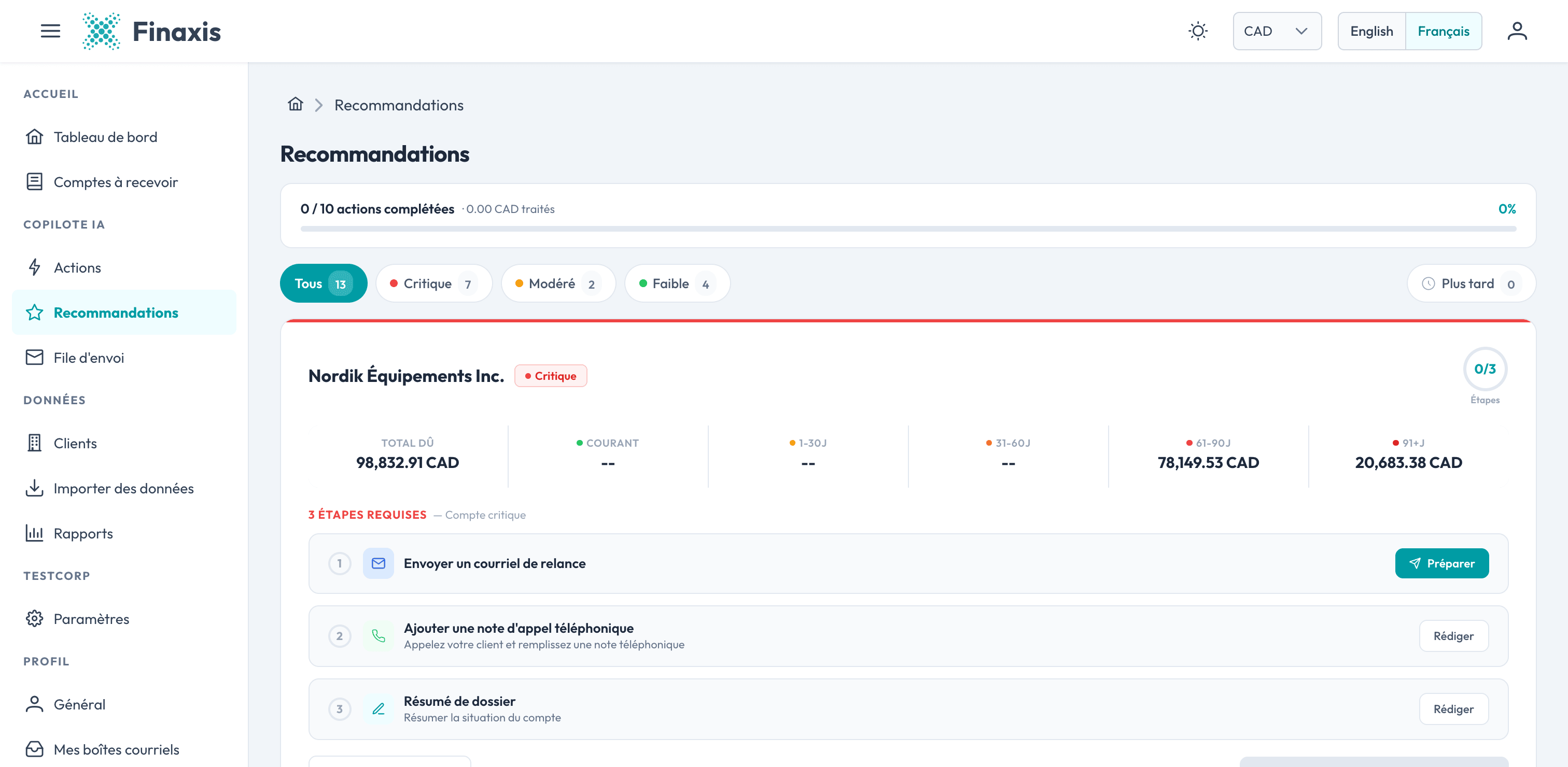1568x767 pixels.
Task: Select the Français language option
Action: (1443, 31)
